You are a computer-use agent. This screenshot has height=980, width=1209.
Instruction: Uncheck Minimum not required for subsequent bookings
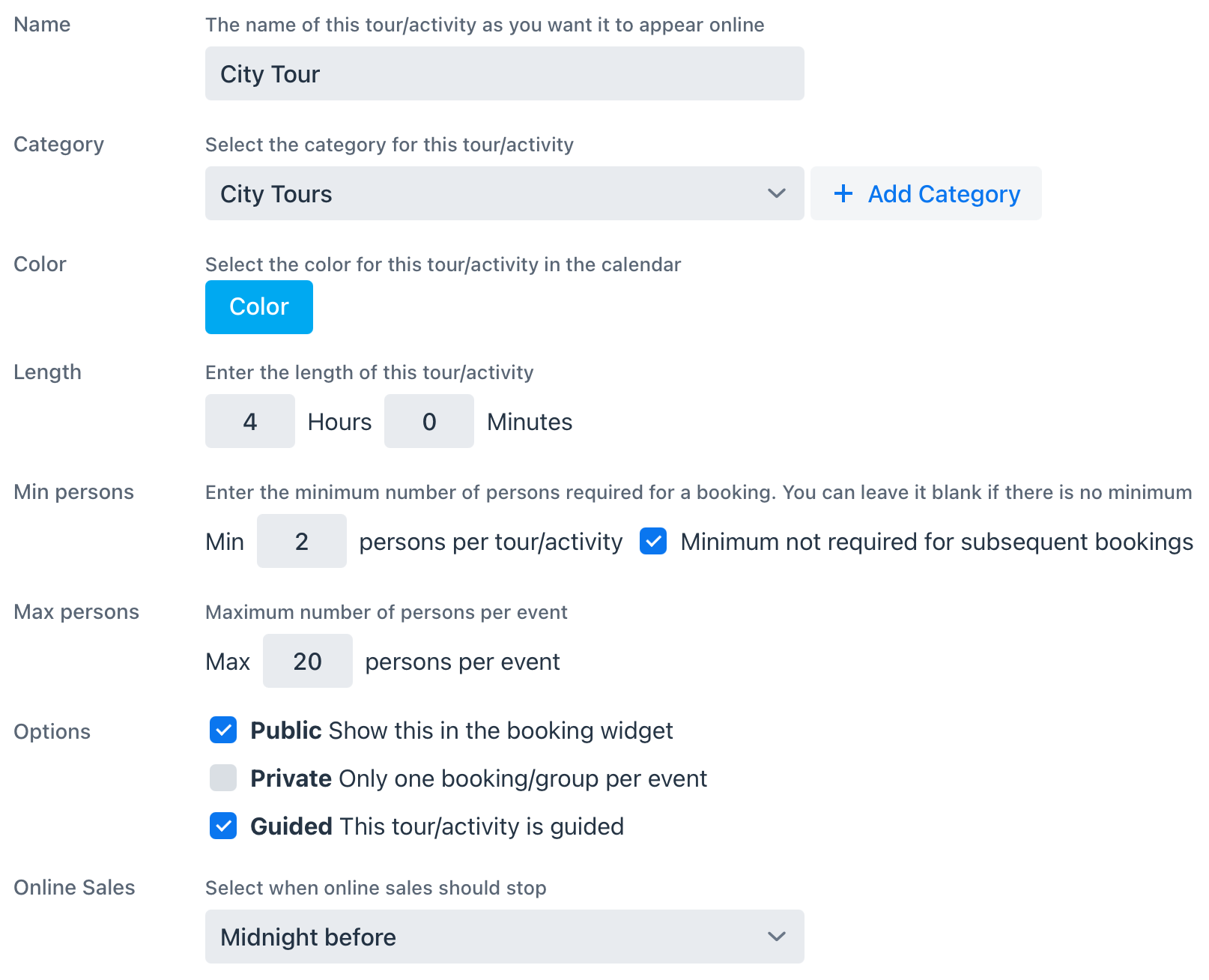pyautogui.click(x=653, y=541)
